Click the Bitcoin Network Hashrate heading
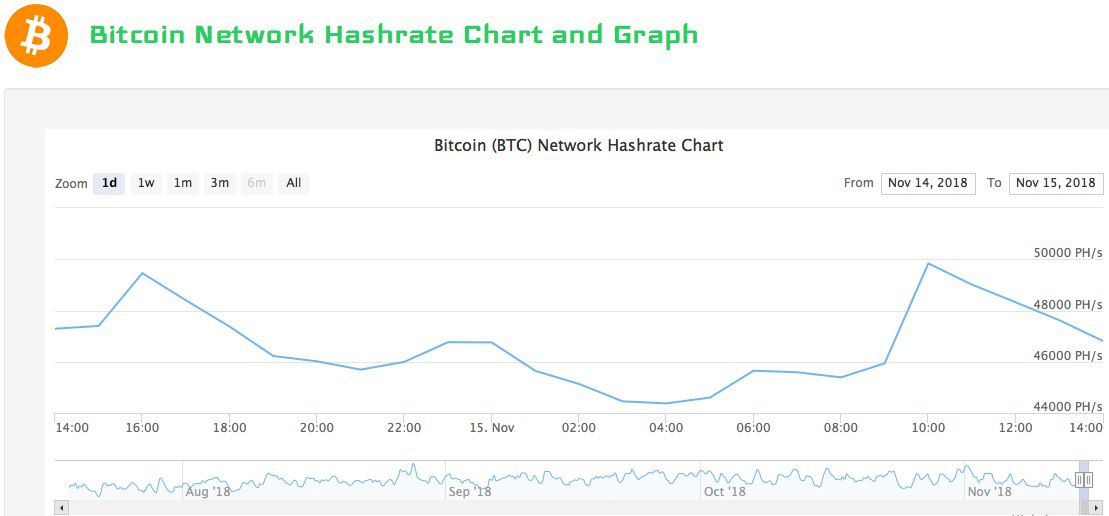This screenshot has height=516, width=1109. (x=394, y=34)
